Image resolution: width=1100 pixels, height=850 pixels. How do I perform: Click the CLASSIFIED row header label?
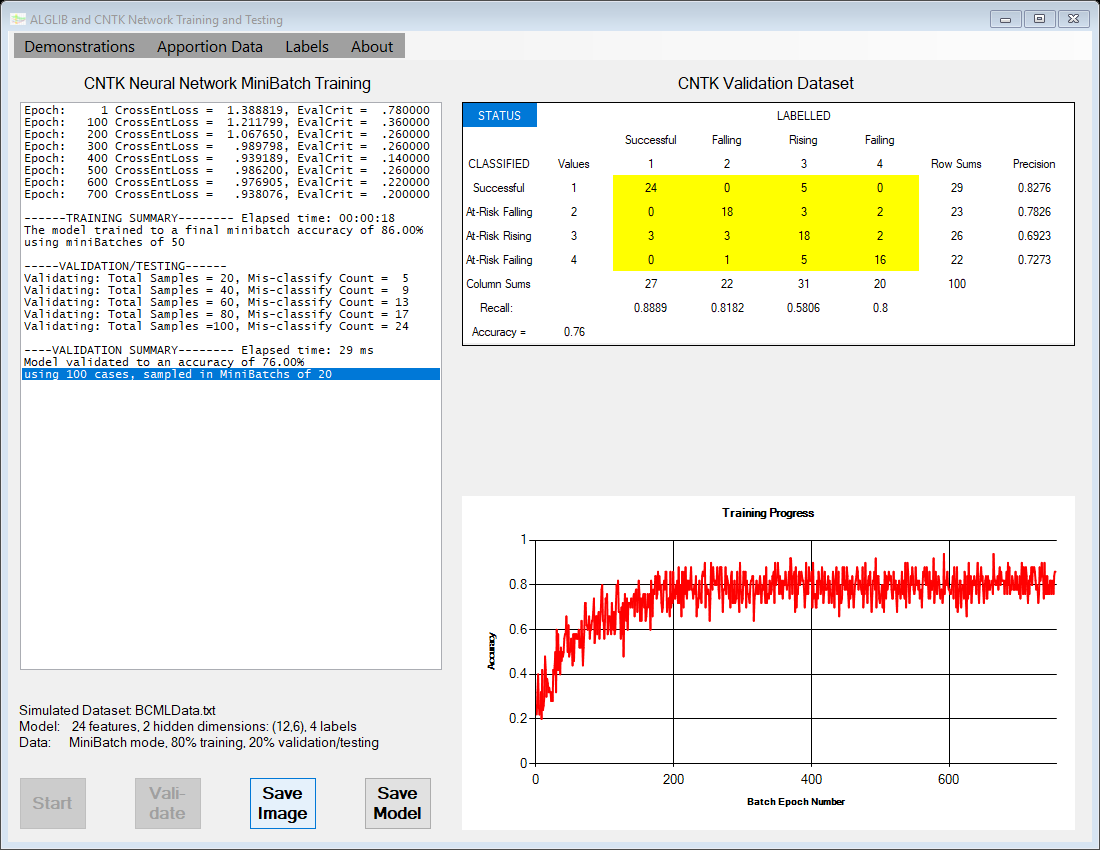(499, 164)
